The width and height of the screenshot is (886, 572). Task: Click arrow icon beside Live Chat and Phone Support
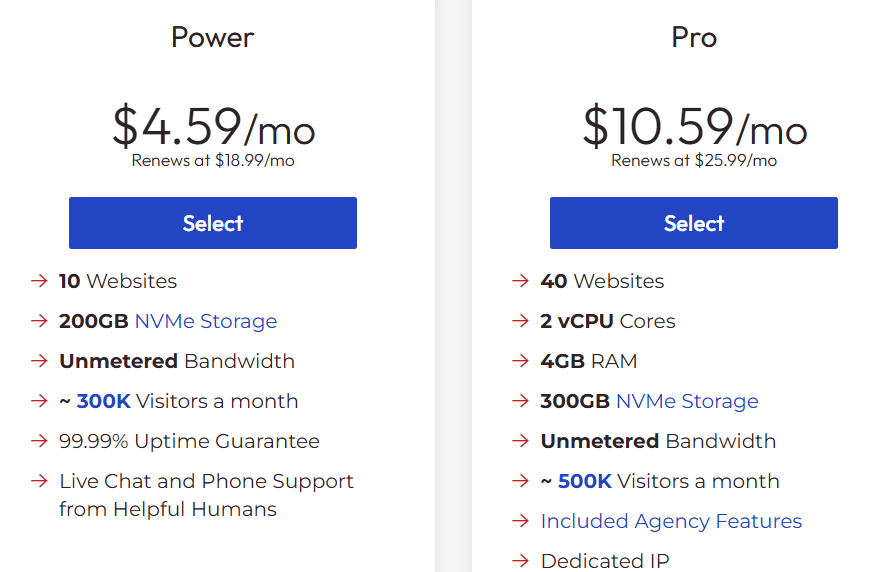(x=39, y=481)
